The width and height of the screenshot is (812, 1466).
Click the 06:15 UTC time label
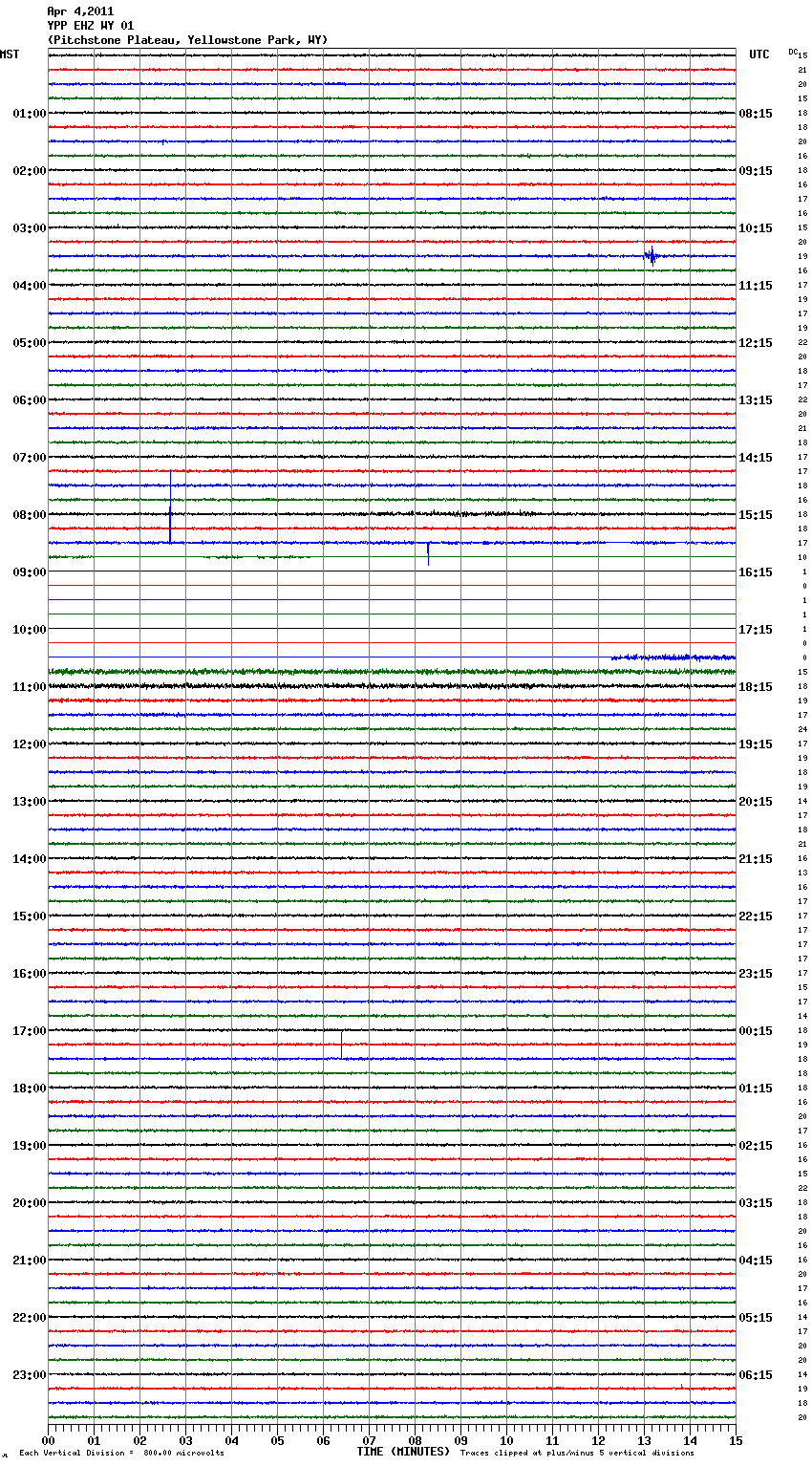click(x=756, y=1375)
